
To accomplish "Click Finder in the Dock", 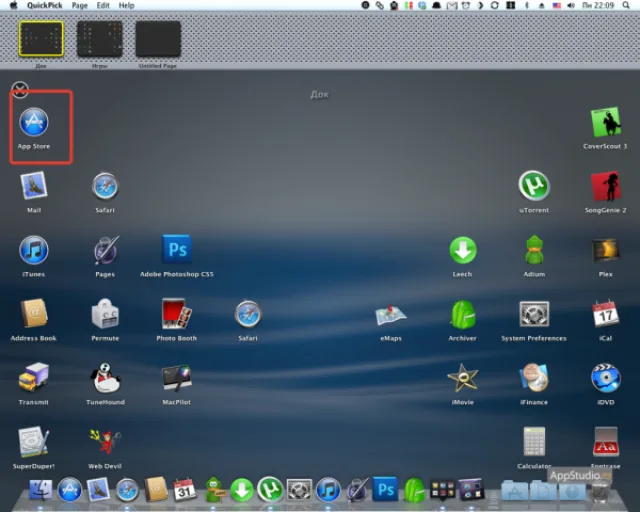I will (40, 490).
